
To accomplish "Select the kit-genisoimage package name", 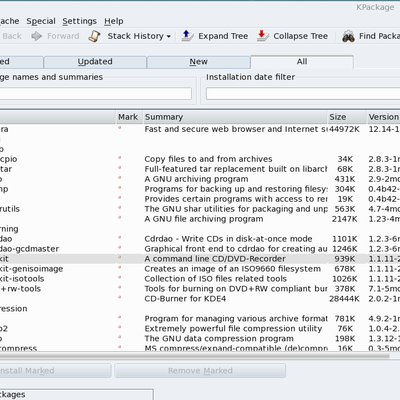I will pyautogui.click(x=31, y=269).
